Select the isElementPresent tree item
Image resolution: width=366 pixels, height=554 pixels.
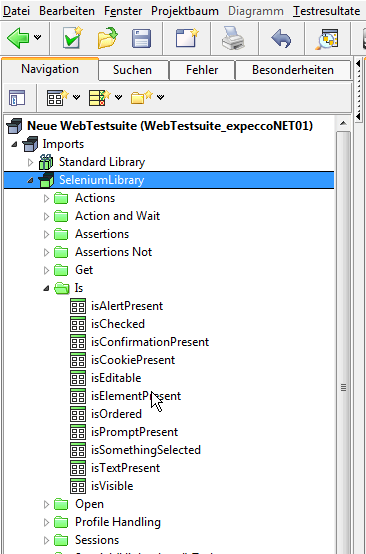coord(136,396)
